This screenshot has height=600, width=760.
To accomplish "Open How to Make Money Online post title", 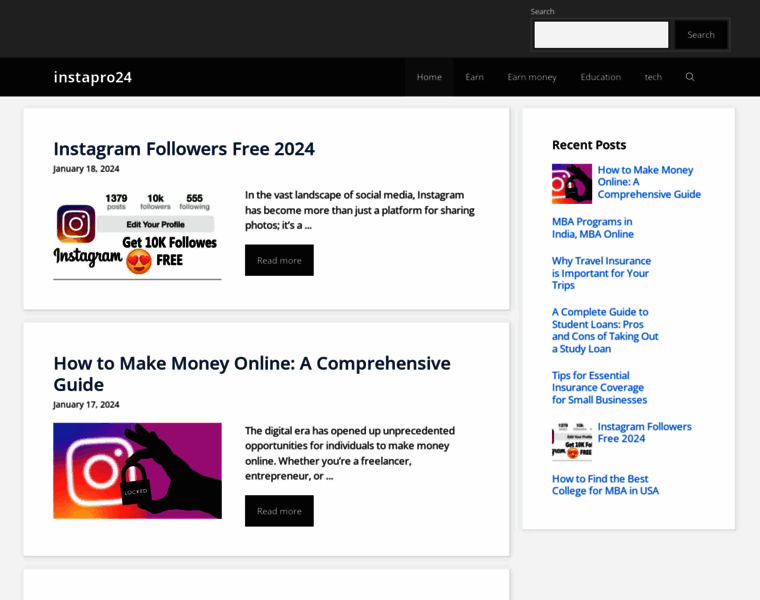I will pos(252,374).
